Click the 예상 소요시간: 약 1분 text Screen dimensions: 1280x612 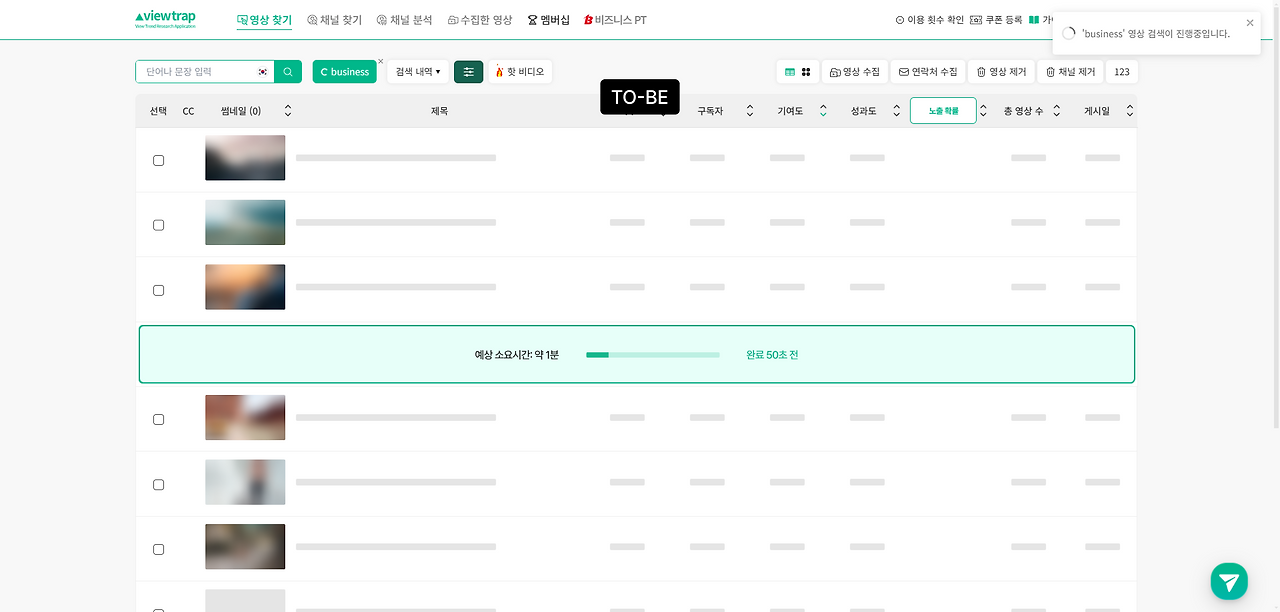pos(517,355)
